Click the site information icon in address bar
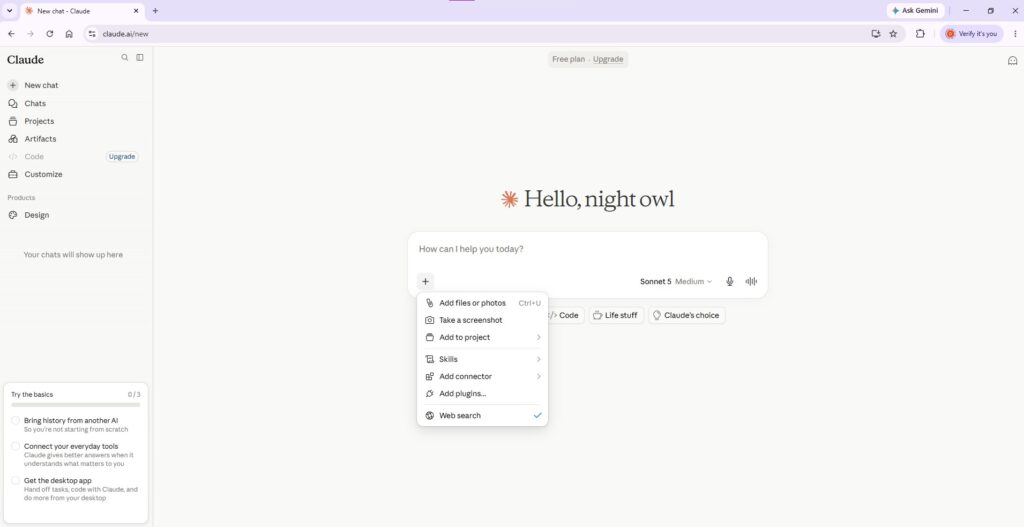Viewport: 1024px width, 527px height. pos(92,34)
